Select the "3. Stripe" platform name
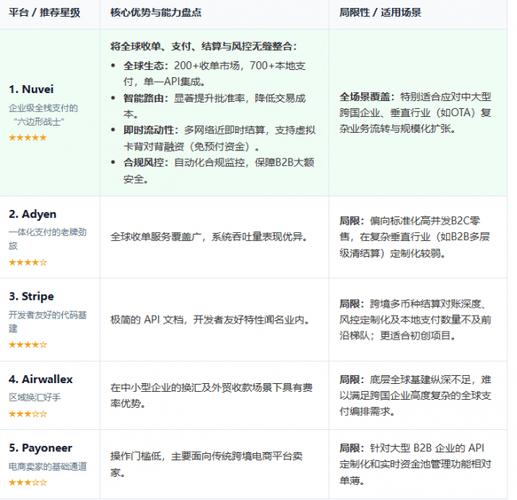 click(31, 296)
